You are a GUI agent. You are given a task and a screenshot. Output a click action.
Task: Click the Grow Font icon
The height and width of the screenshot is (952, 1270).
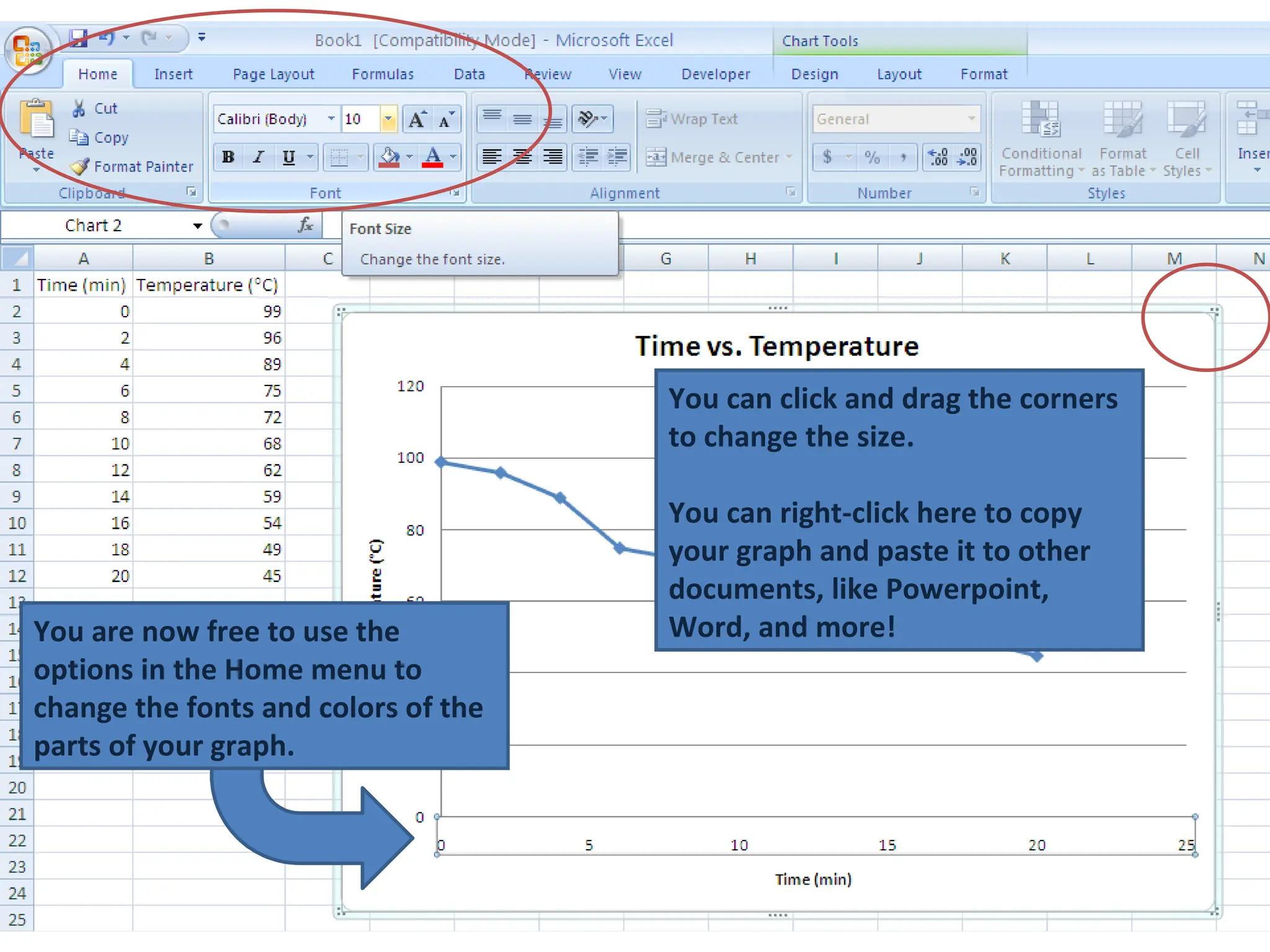(x=417, y=119)
